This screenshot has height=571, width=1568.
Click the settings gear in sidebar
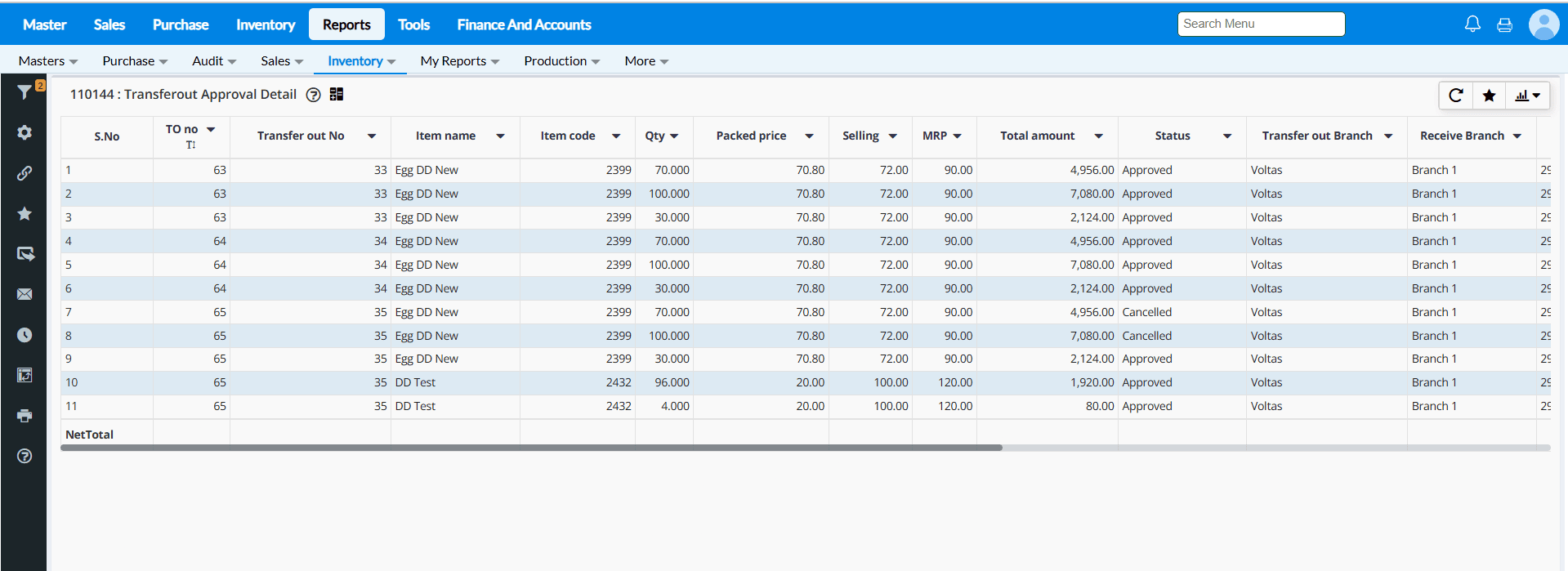pyautogui.click(x=25, y=132)
